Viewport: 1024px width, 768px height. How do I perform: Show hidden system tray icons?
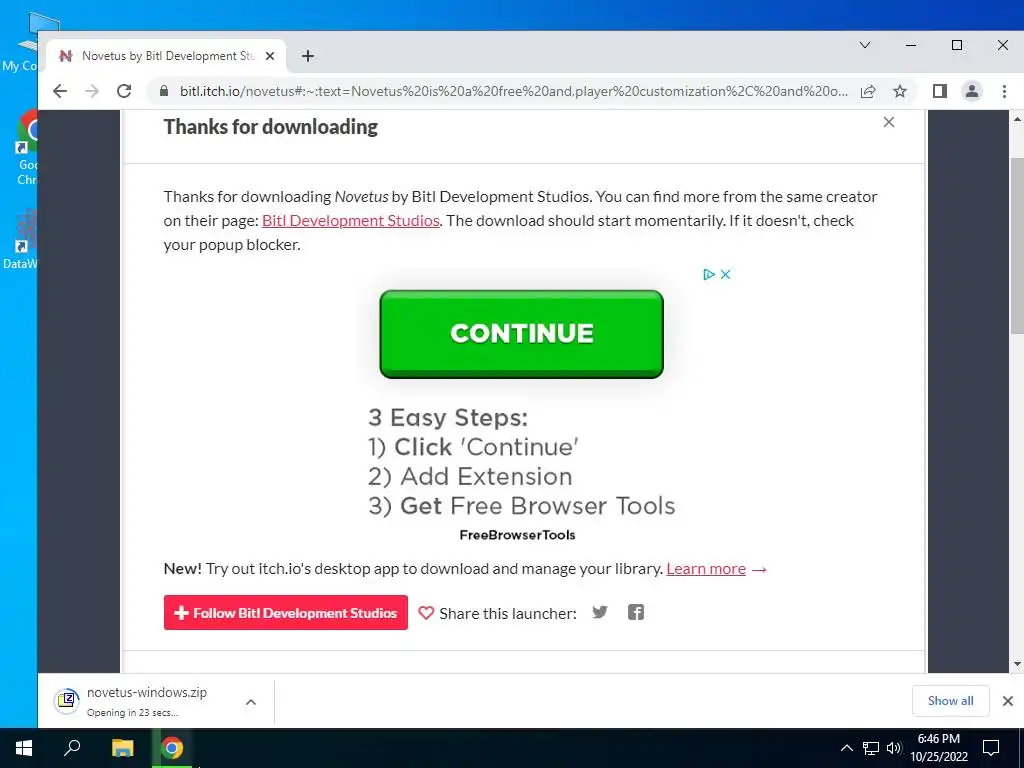(x=846, y=748)
